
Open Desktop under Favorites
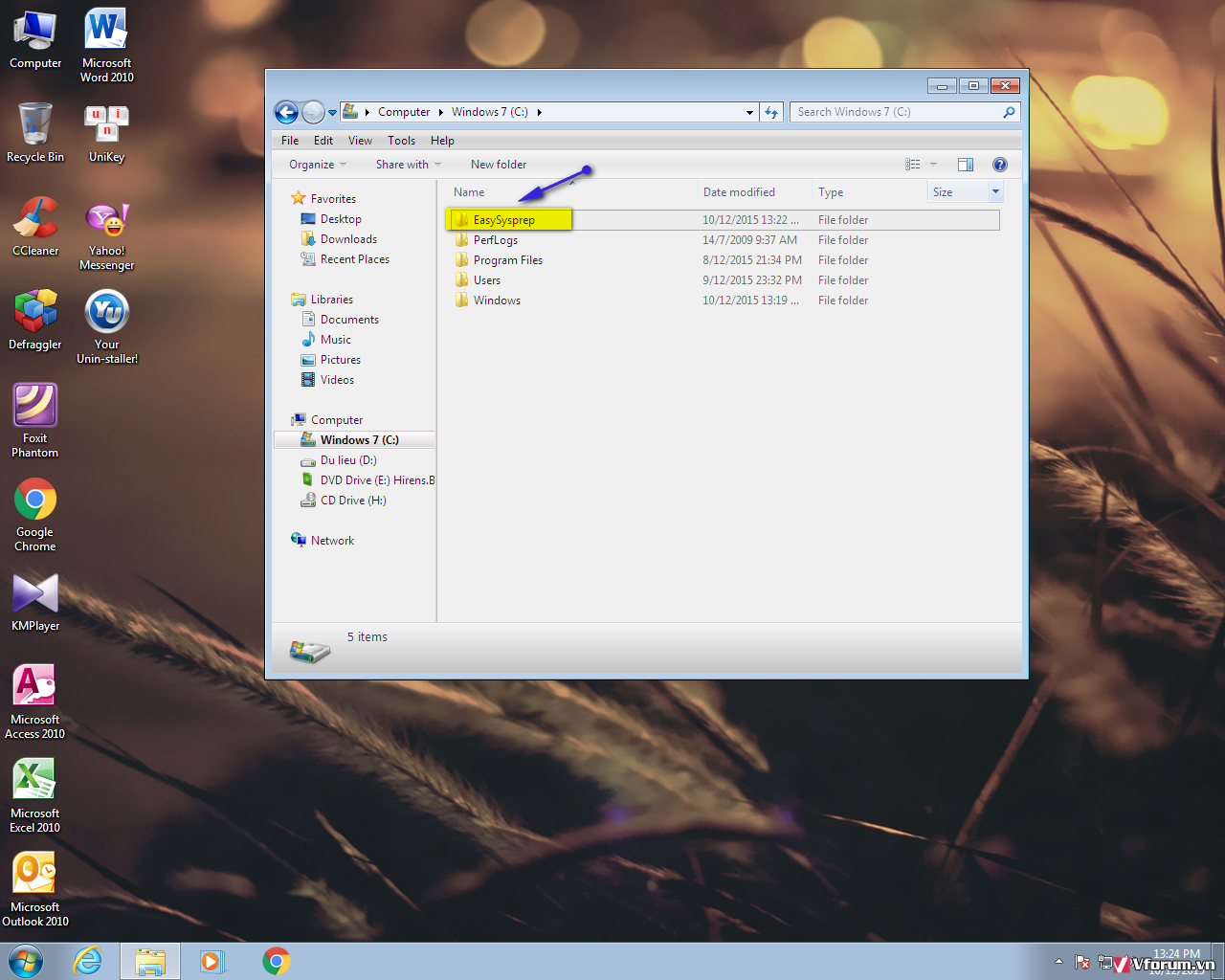pos(331,219)
